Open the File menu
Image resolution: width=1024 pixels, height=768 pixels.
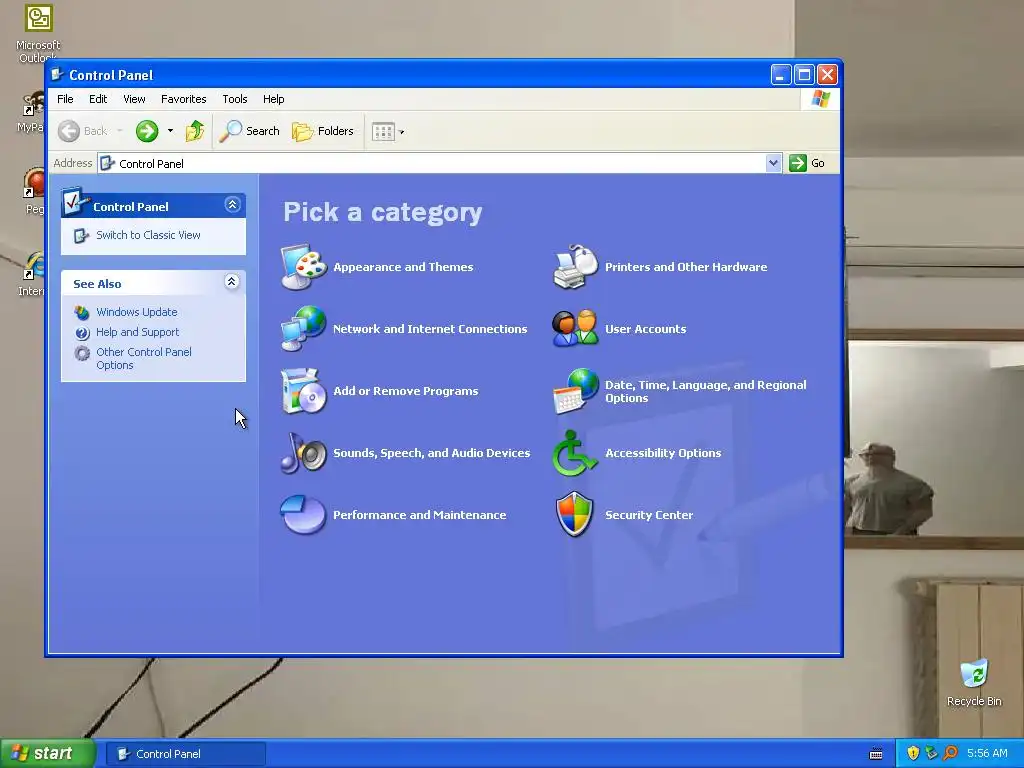[x=65, y=99]
